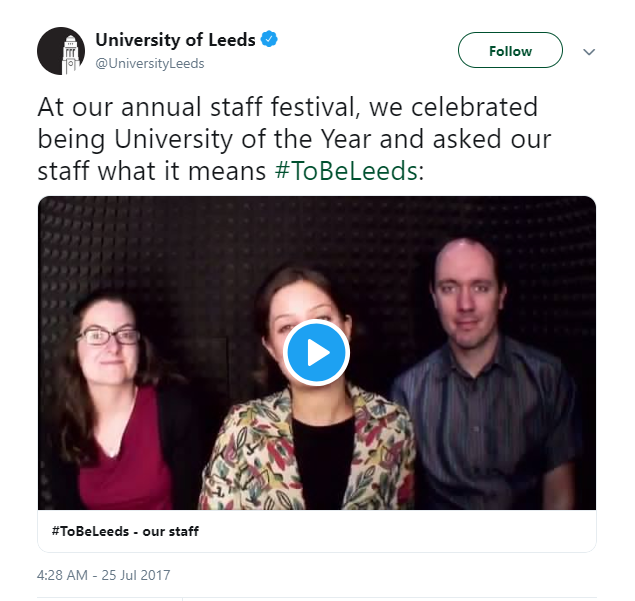Follow University of Leeds
Screen dimensions: 635x601
click(x=510, y=51)
